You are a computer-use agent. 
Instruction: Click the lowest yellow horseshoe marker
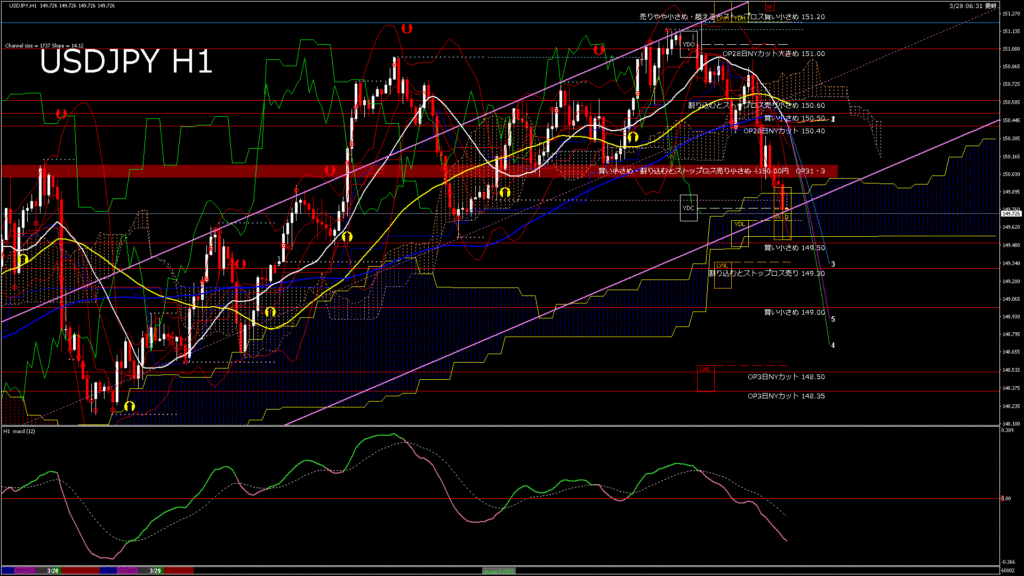(x=129, y=406)
